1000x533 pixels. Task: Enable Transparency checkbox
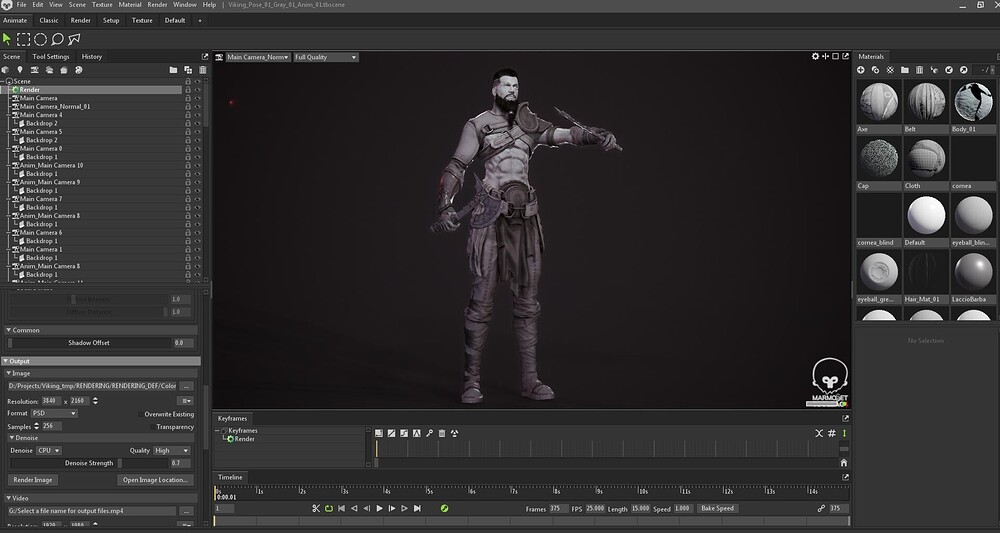(152, 427)
